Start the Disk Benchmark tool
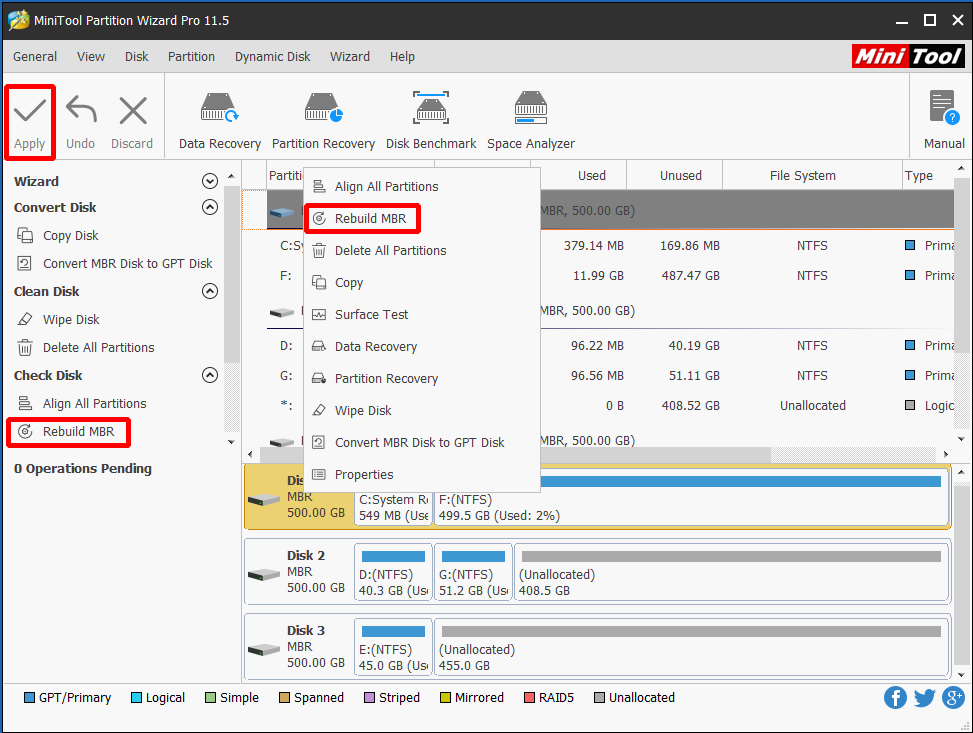Image resolution: width=973 pixels, height=733 pixels. (x=431, y=121)
